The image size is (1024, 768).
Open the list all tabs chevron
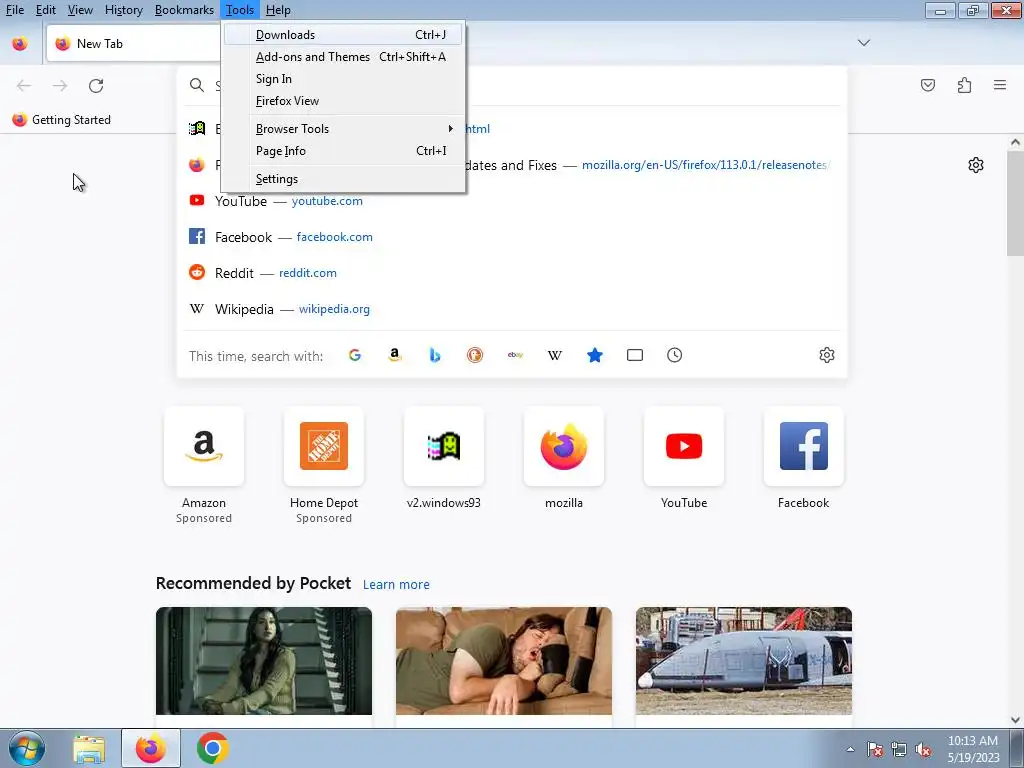(863, 43)
